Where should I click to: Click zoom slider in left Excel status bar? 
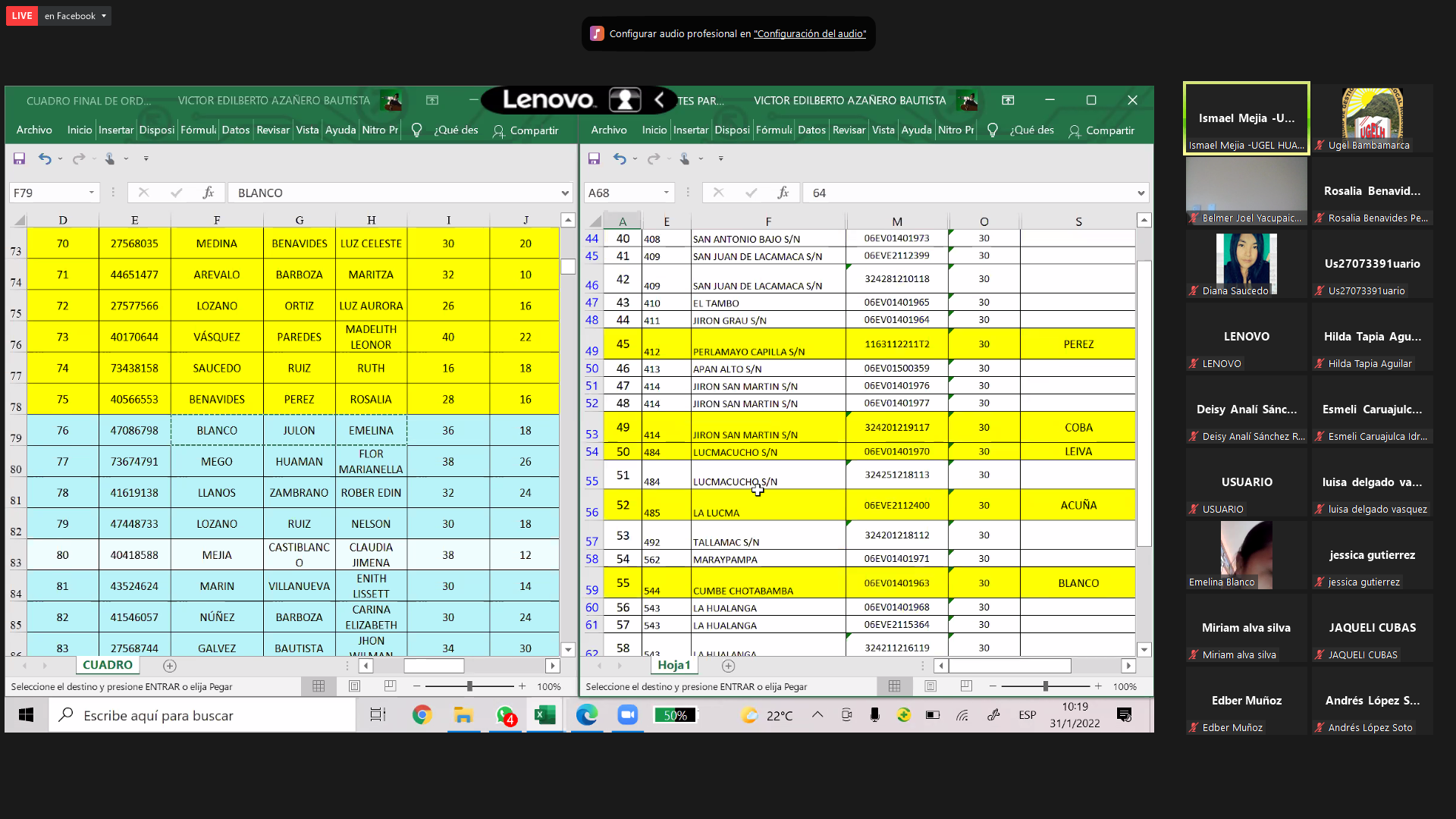(469, 686)
